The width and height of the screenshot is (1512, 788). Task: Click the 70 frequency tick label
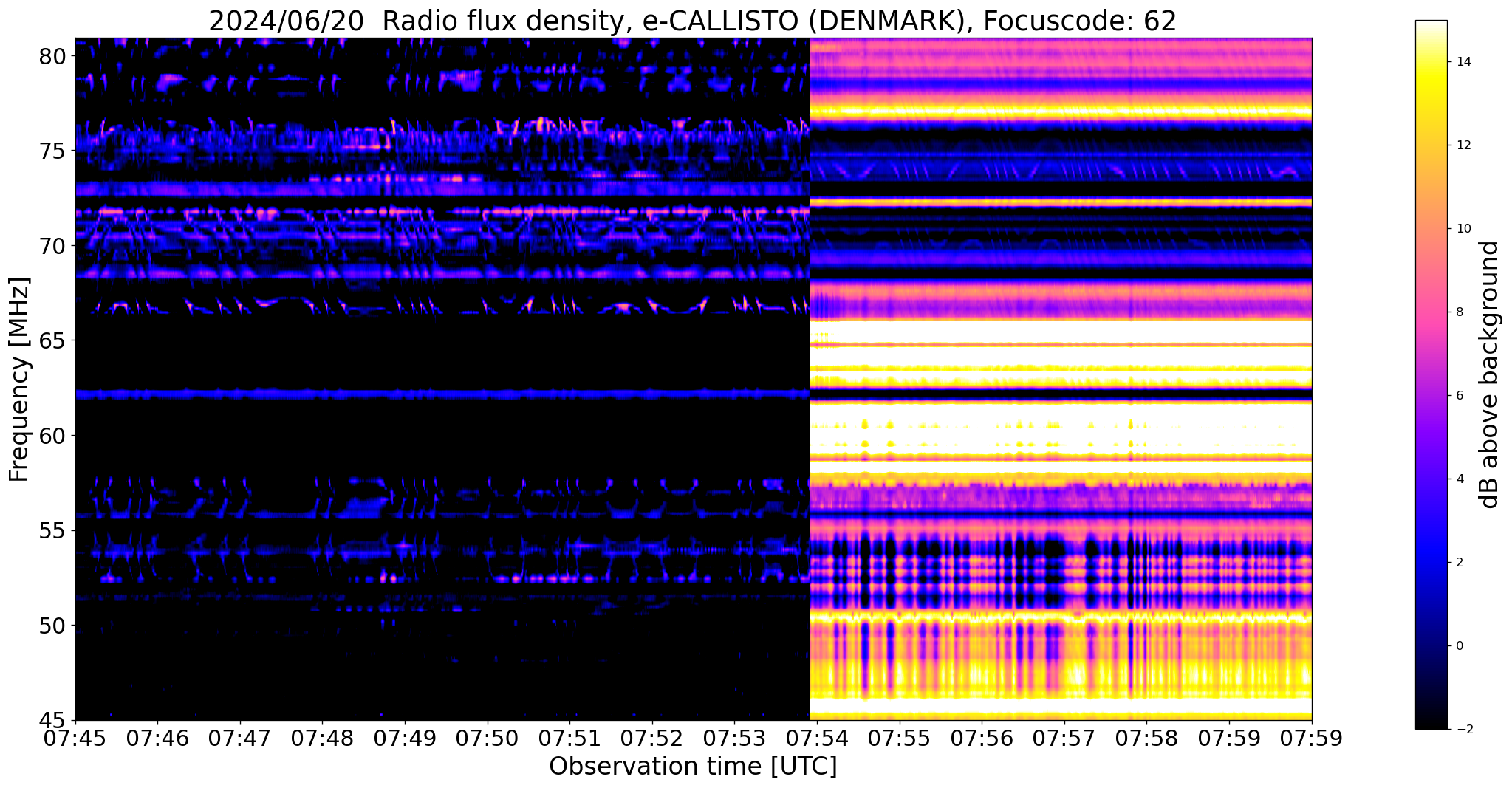pyautogui.click(x=52, y=246)
